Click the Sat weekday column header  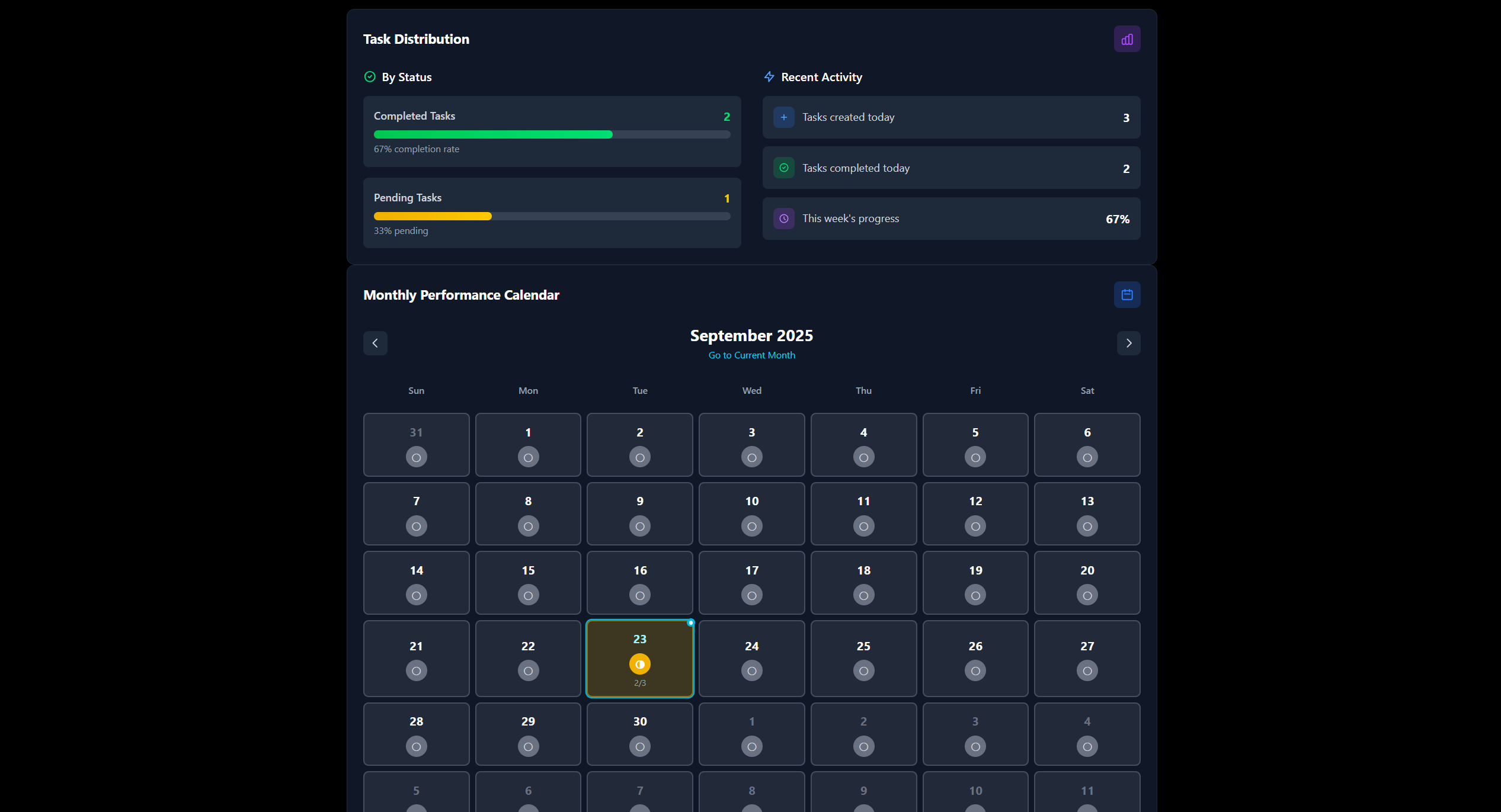[1087, 391]
